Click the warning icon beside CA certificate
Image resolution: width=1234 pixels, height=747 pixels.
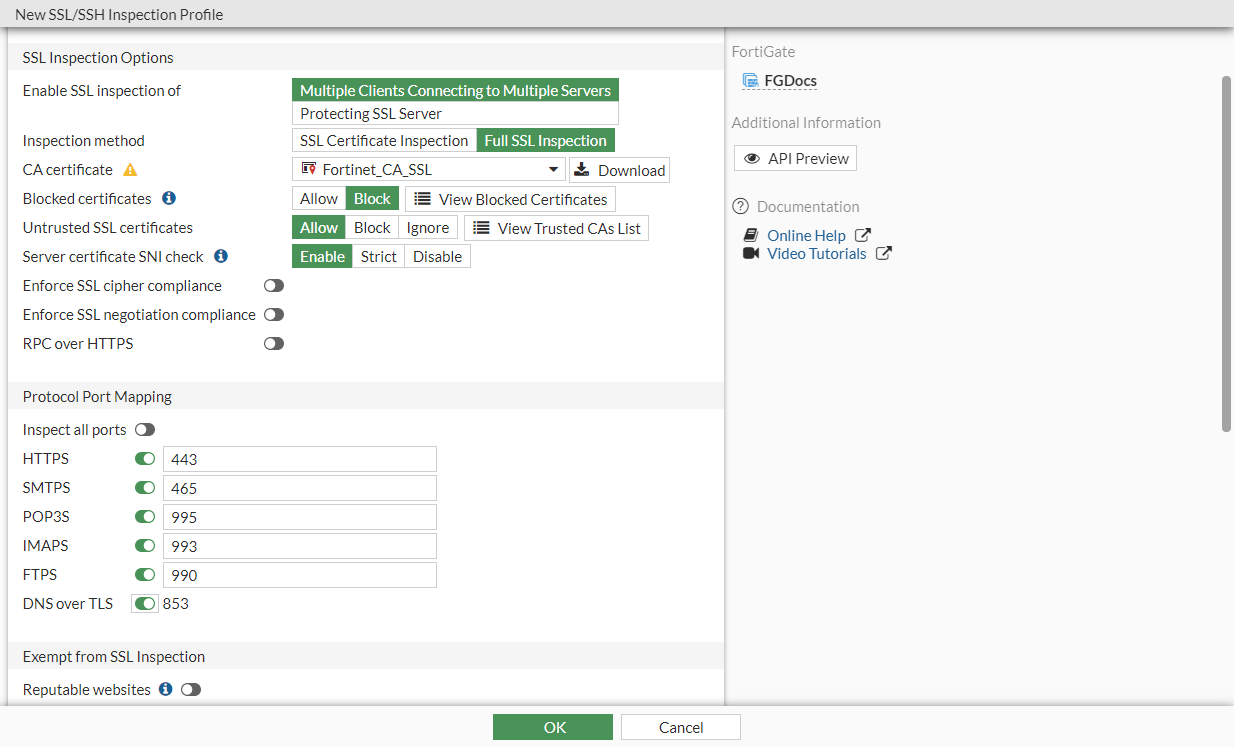click(129, 169)
